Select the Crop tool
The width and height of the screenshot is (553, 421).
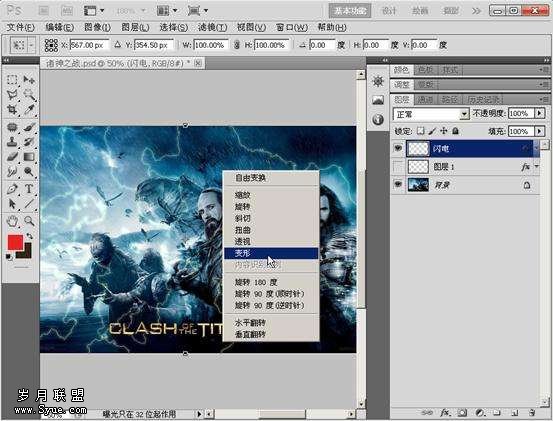(x=12, y=110)
